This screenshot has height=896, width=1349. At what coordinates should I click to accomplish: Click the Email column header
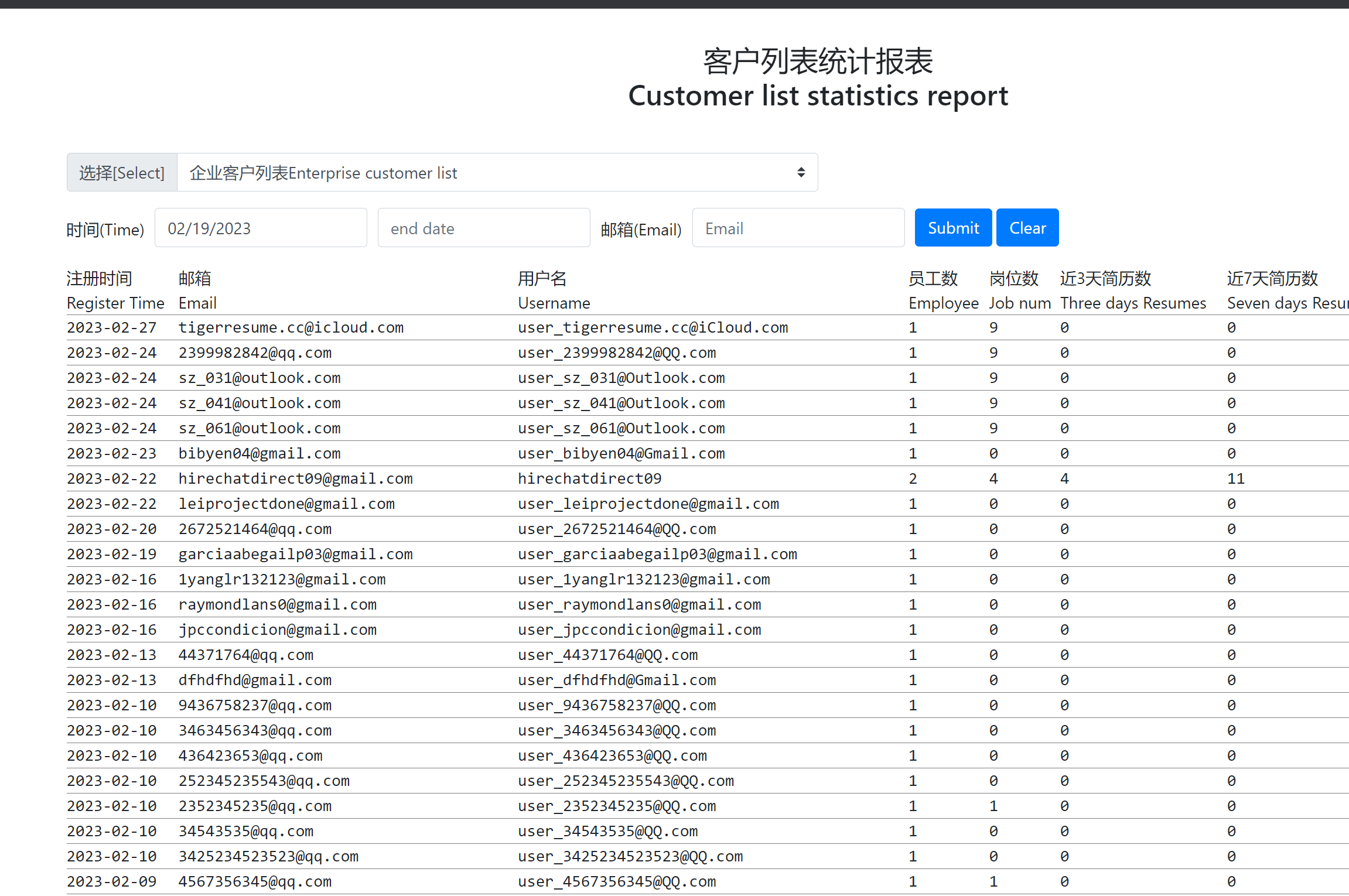point(197,303)
